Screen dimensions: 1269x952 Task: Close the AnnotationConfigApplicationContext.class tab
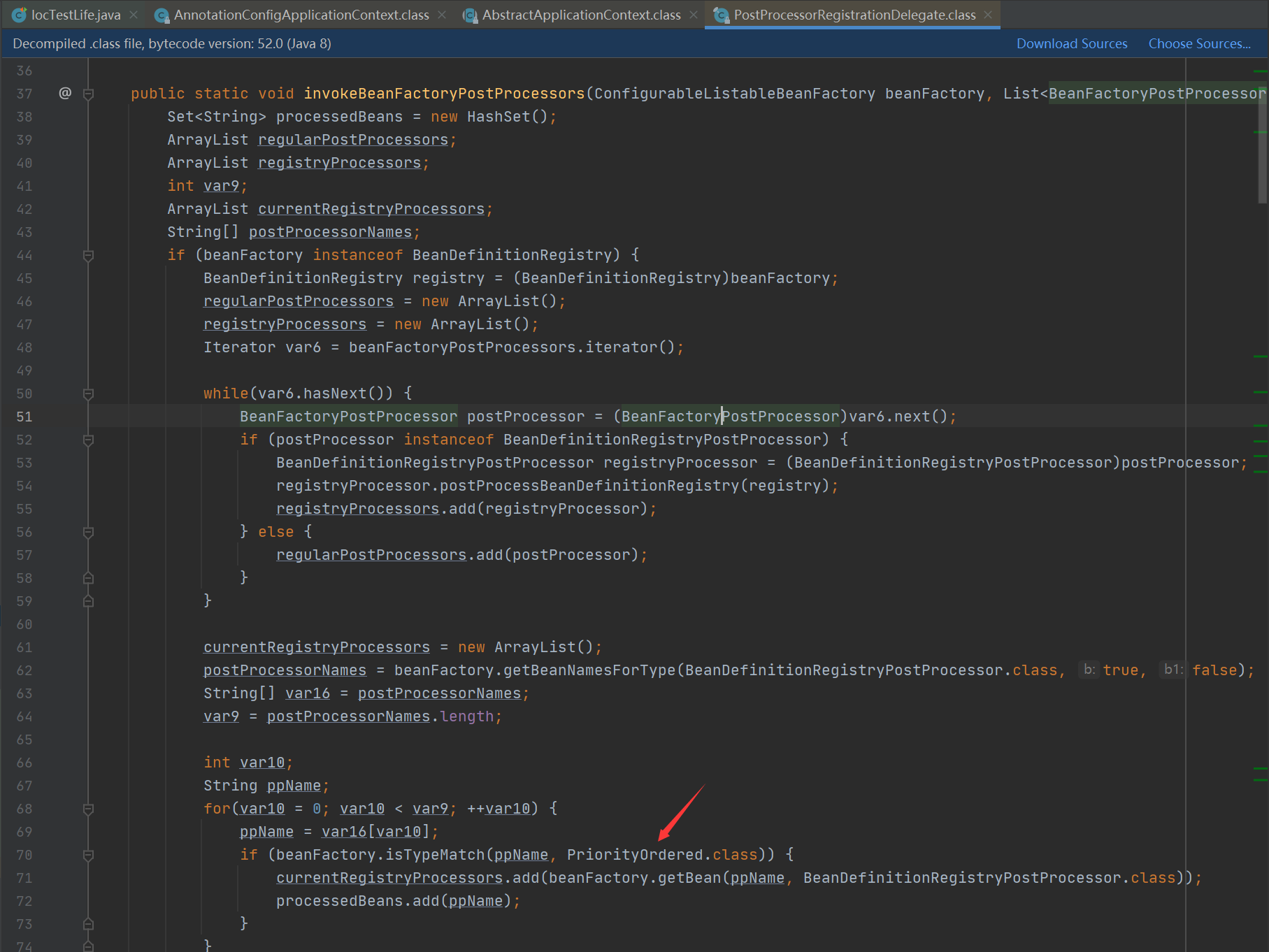442,15
